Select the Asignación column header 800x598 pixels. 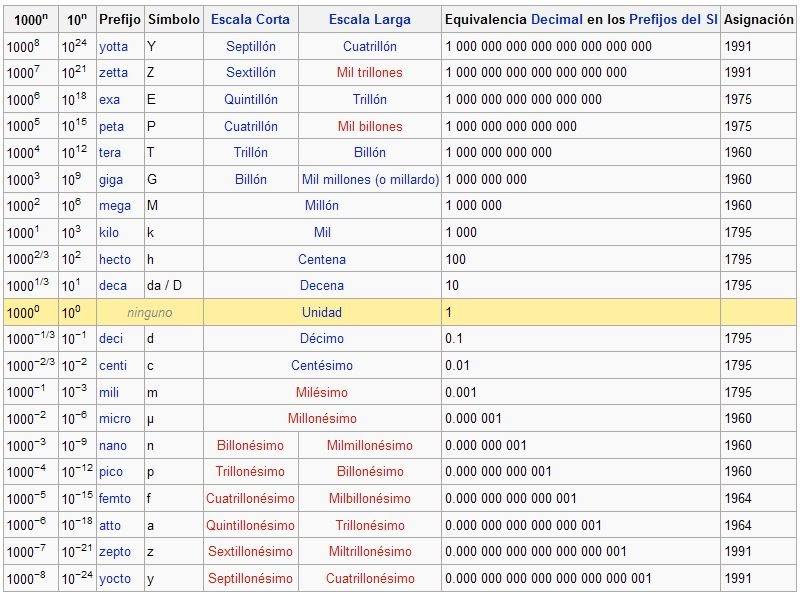point(759,19)
